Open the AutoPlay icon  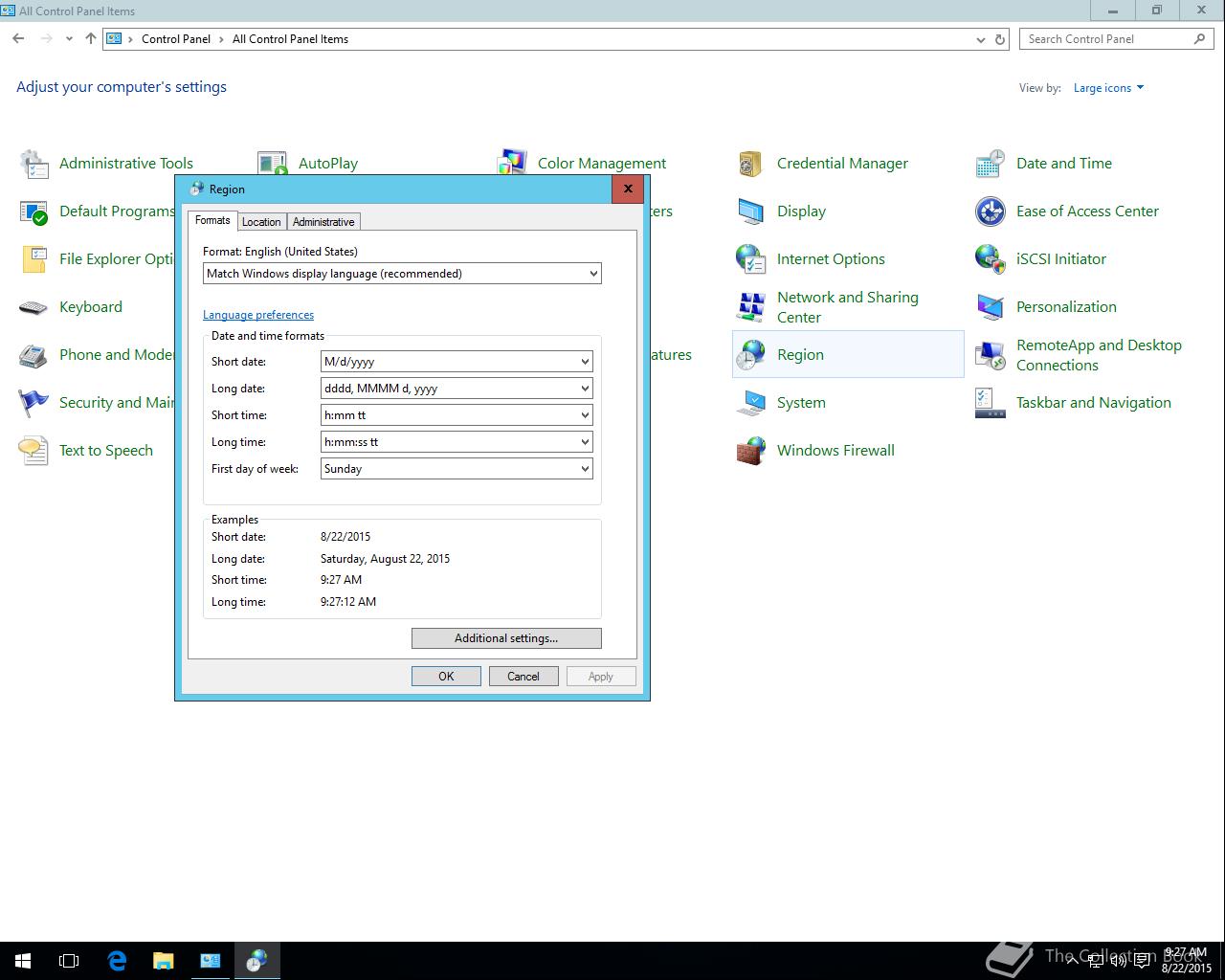pyautogui.click(x=273, y=164)
